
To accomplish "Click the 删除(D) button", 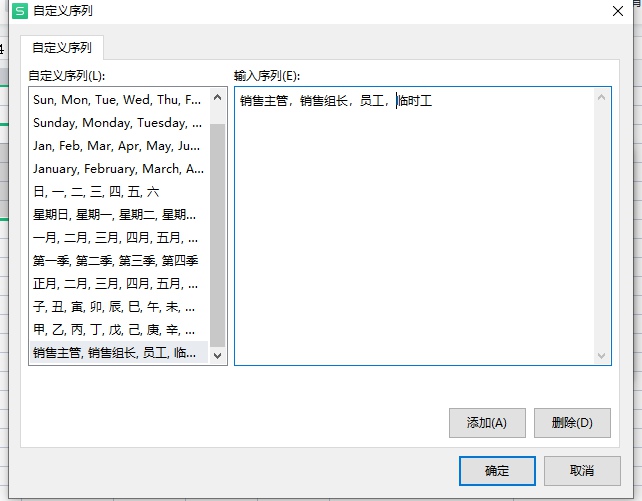I will pos(572,423).
